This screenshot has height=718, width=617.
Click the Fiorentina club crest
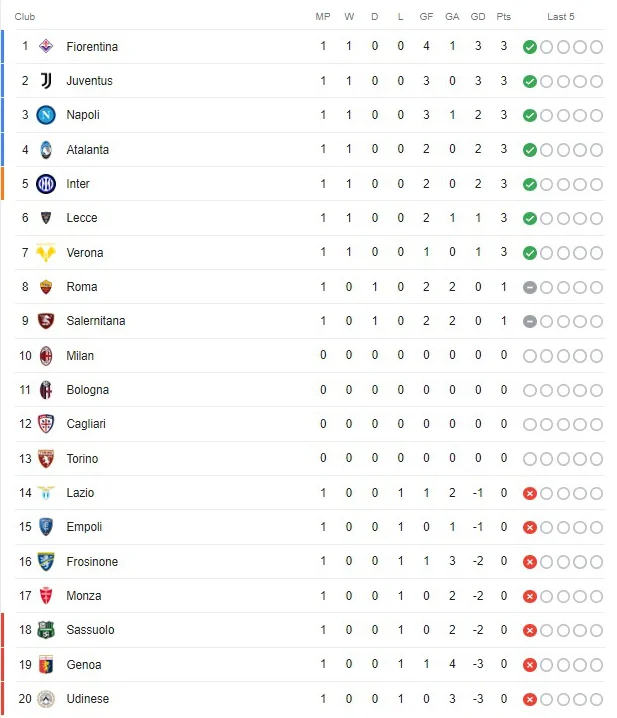(x=46, y=46)
